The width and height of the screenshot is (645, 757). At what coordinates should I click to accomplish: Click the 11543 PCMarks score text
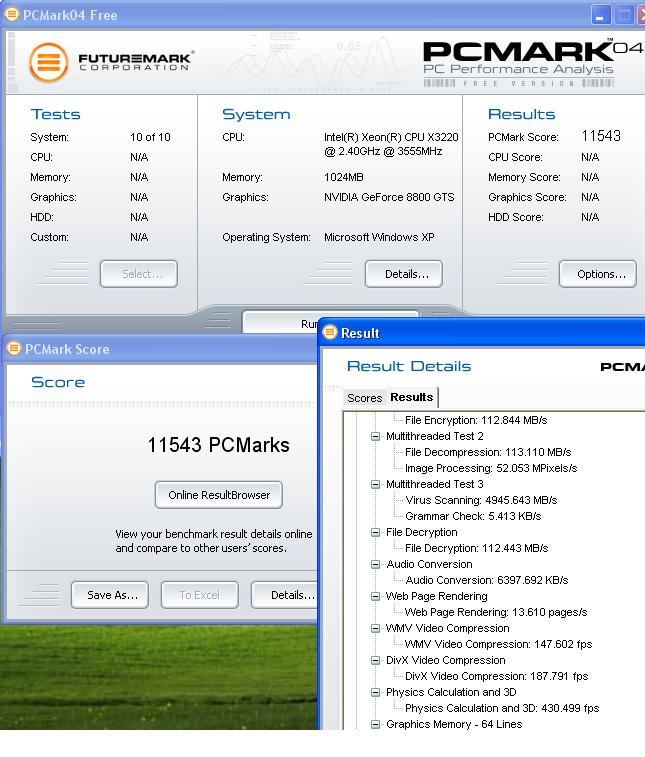218,445
